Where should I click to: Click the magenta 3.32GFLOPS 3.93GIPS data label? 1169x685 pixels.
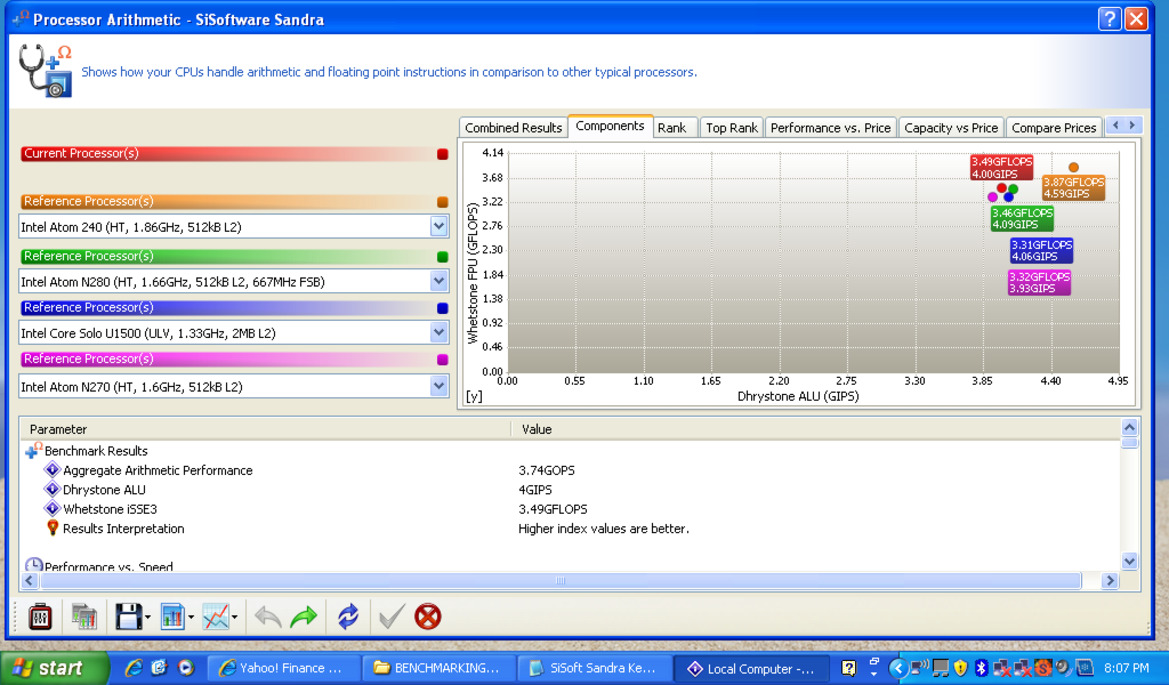(1039, 282)
